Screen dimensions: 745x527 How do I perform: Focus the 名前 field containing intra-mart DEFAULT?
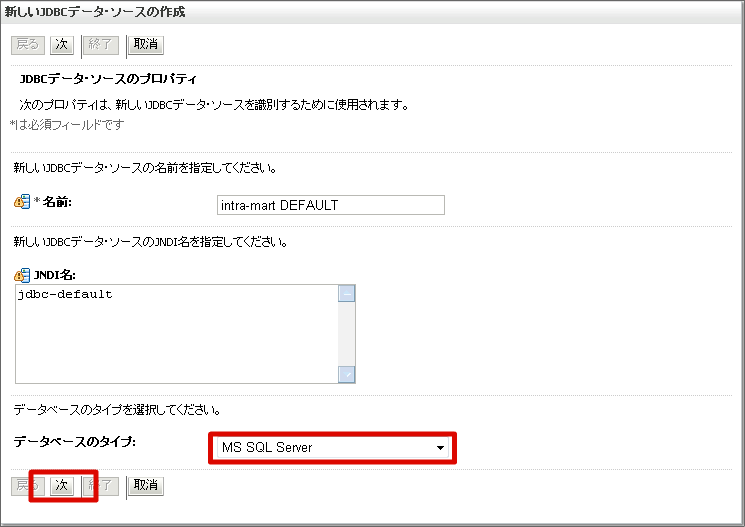click(331, 205)
